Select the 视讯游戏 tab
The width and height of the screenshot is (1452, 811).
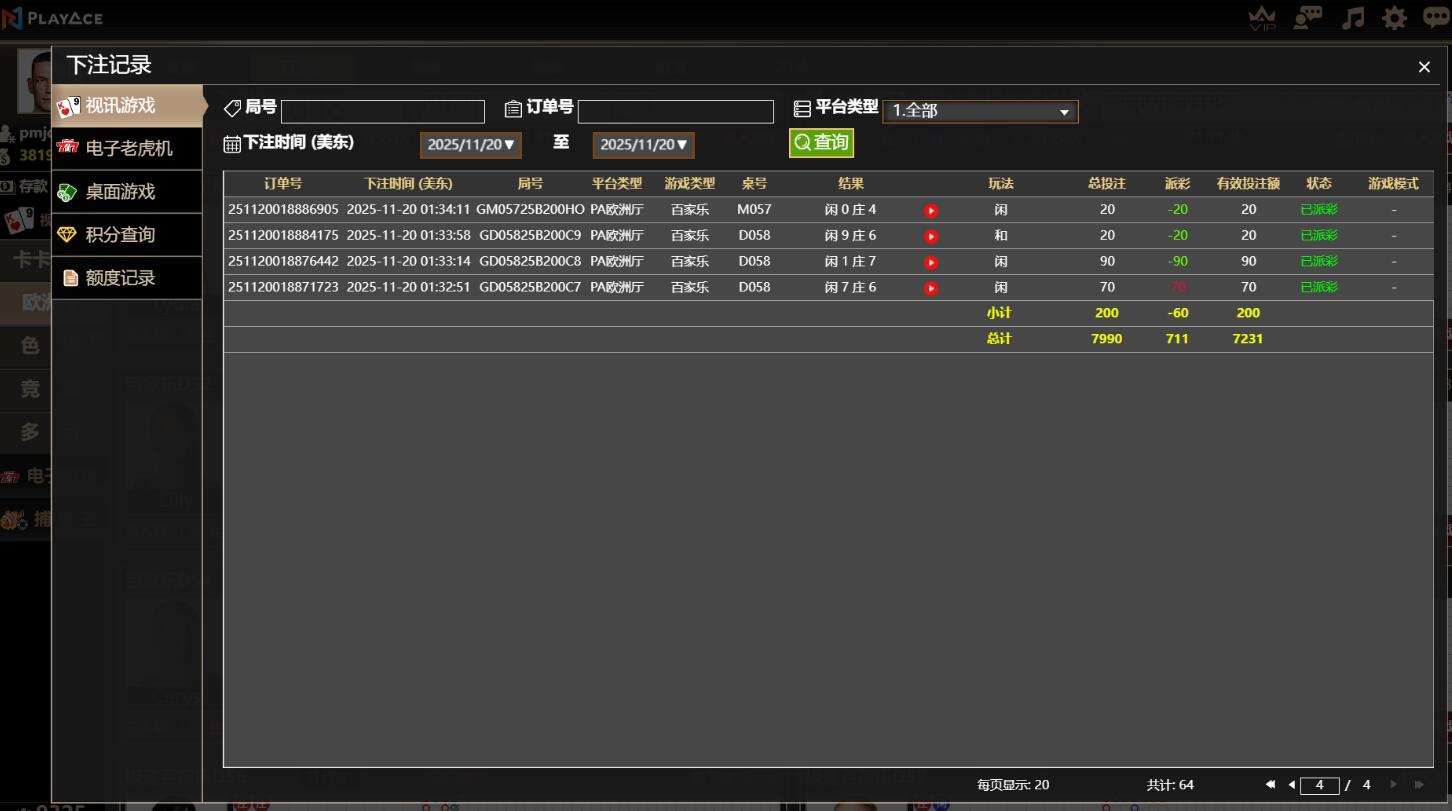pyautogui.click(x=127, y=106)
